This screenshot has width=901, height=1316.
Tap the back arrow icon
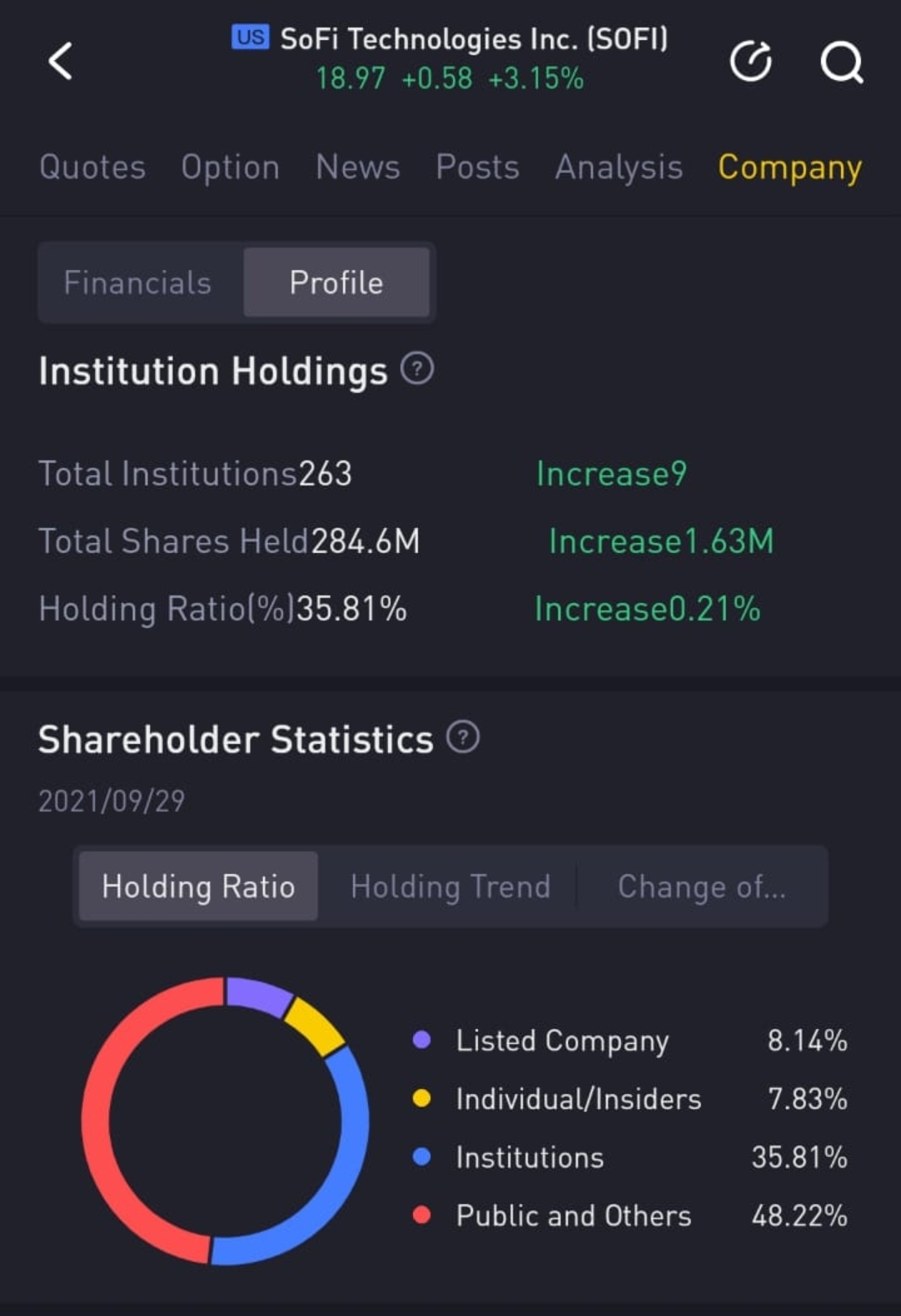pyautogui.click(x=61, y=61)
